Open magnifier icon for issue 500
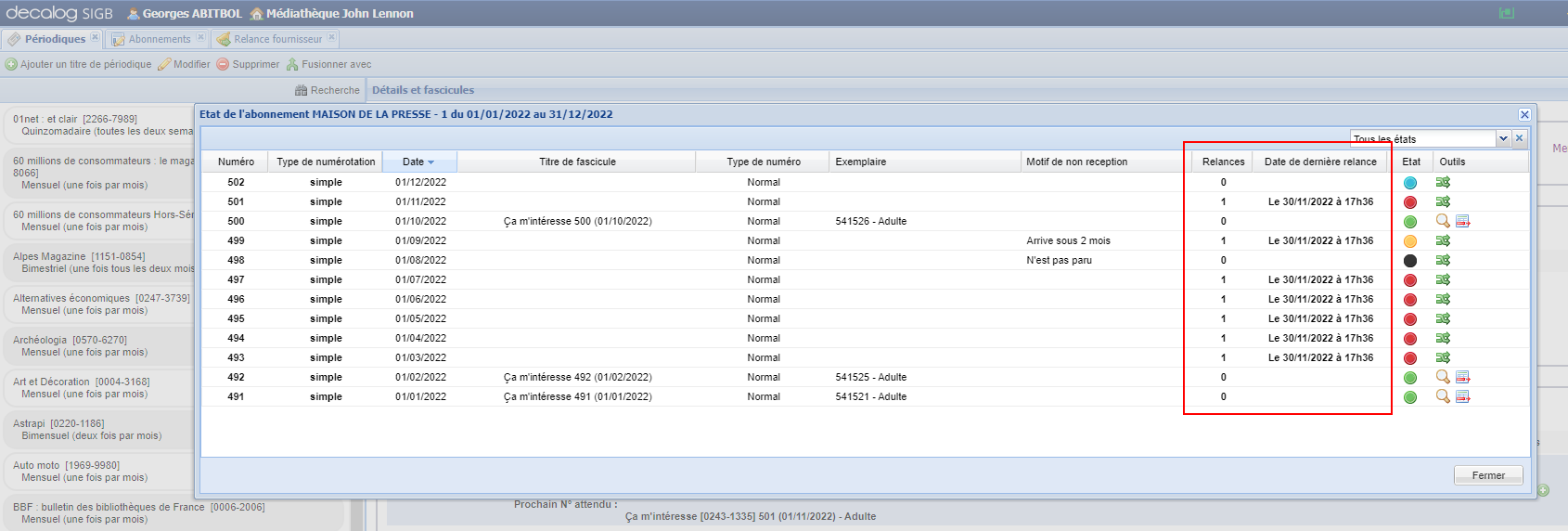This screenshot has width=1568, height=531. 1443,221
